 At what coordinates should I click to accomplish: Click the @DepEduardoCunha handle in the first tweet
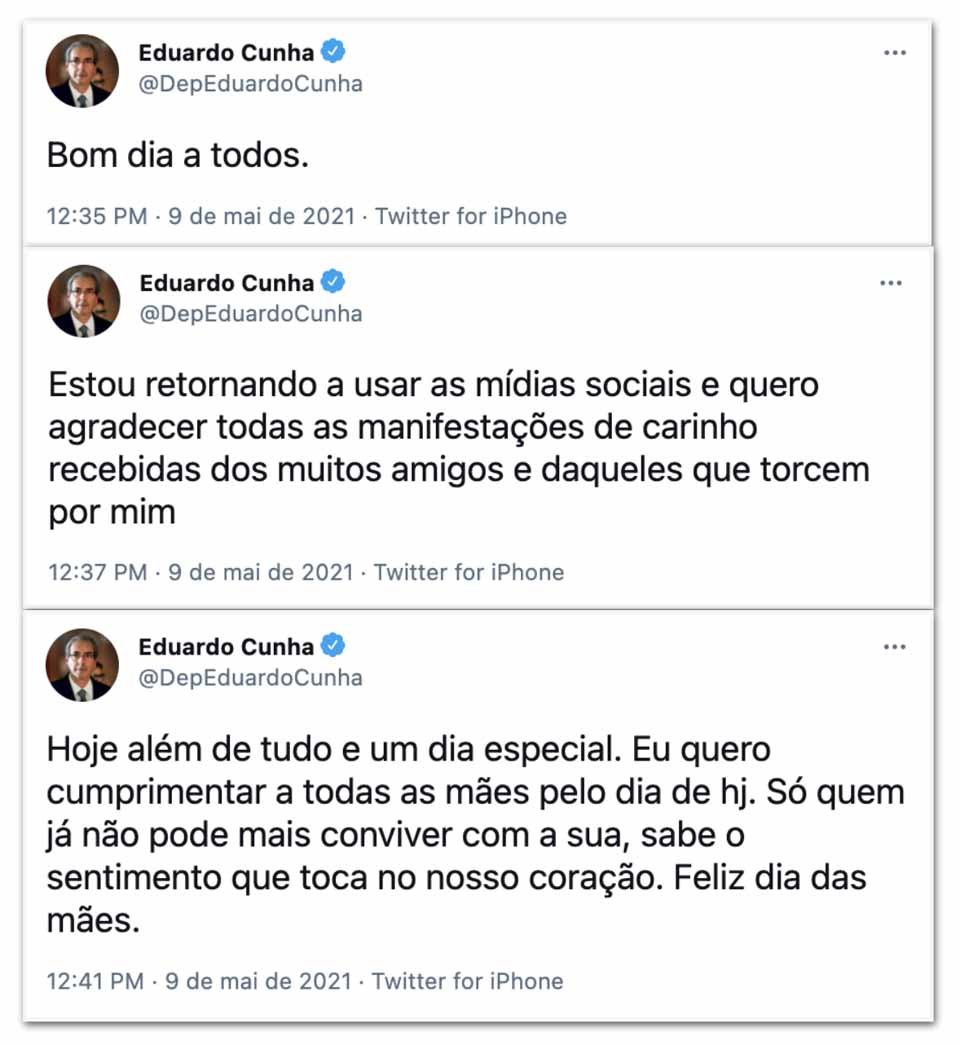250,84
